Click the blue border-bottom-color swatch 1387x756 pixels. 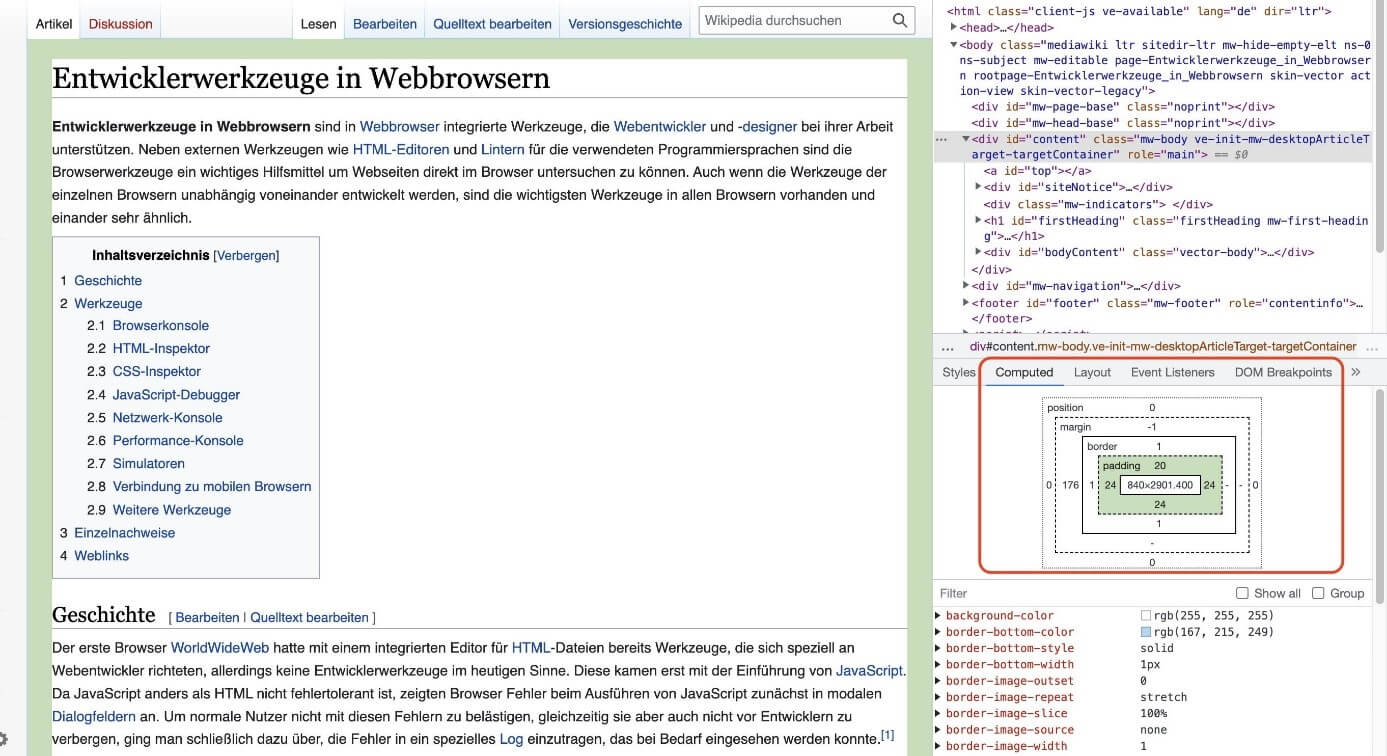1146,632
